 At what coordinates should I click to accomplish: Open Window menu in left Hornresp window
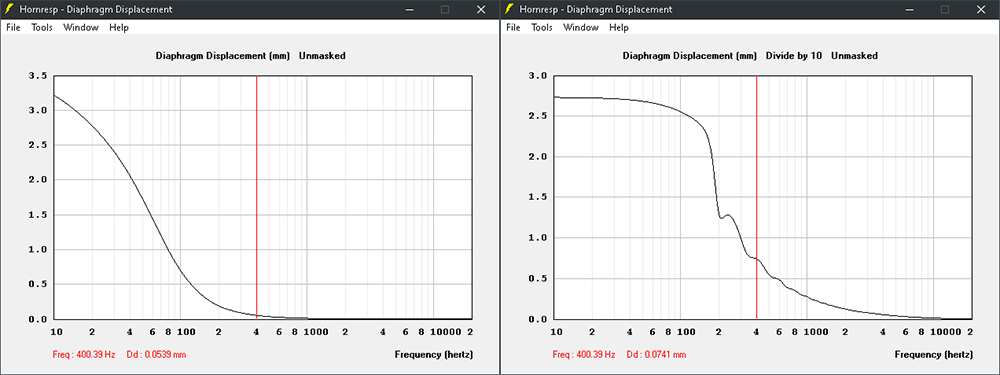[x=81, y=27]
